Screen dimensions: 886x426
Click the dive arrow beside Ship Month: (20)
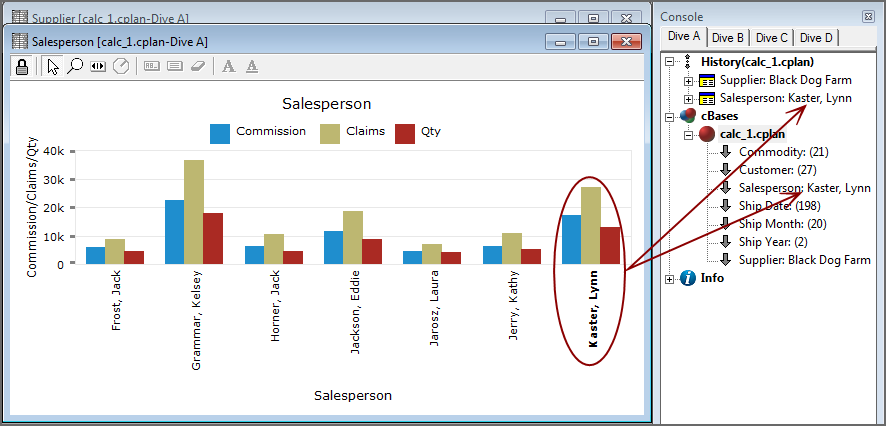tap(726, 224)
